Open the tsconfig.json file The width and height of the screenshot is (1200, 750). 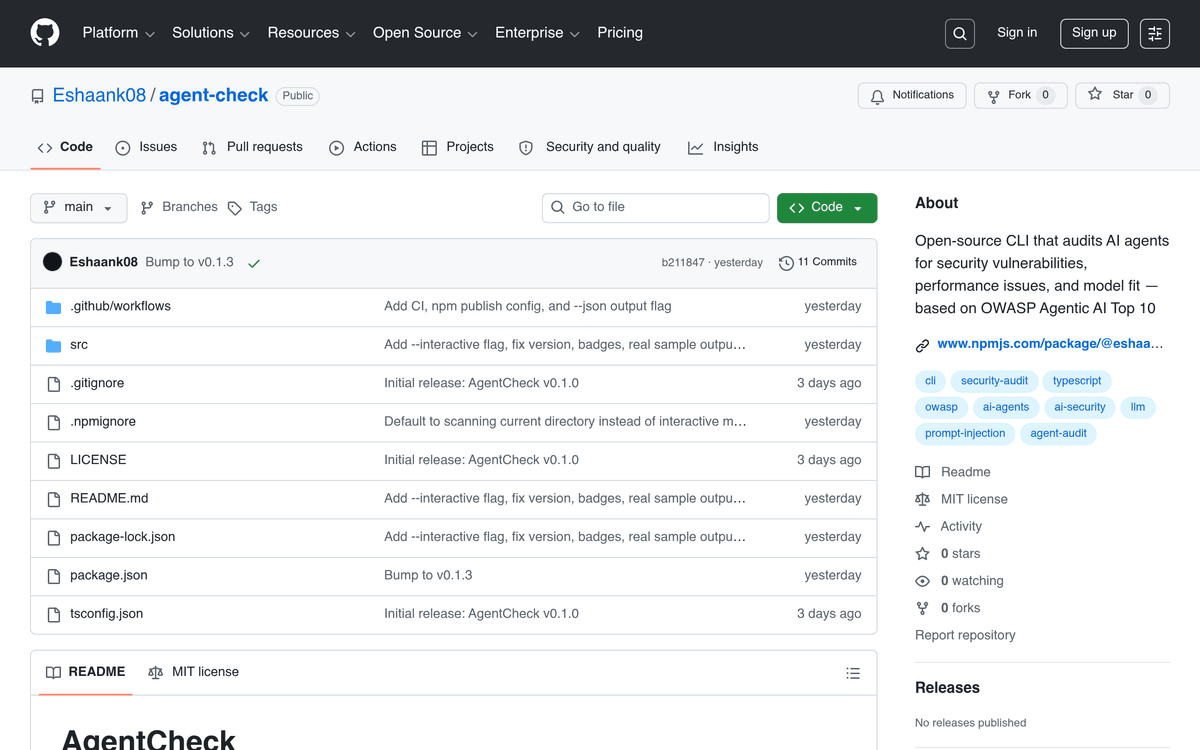tap(106, 614)
